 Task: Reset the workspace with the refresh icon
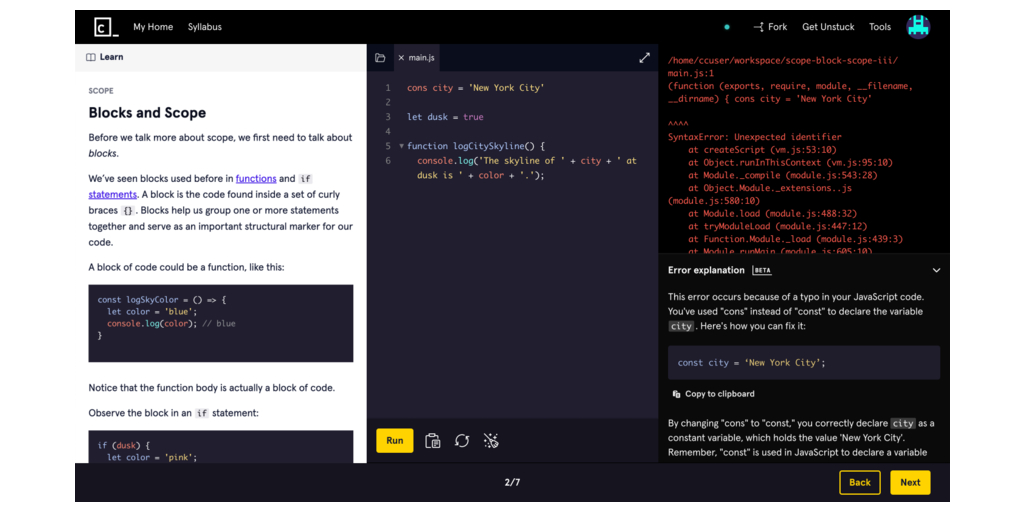click(x=461, y=441)
